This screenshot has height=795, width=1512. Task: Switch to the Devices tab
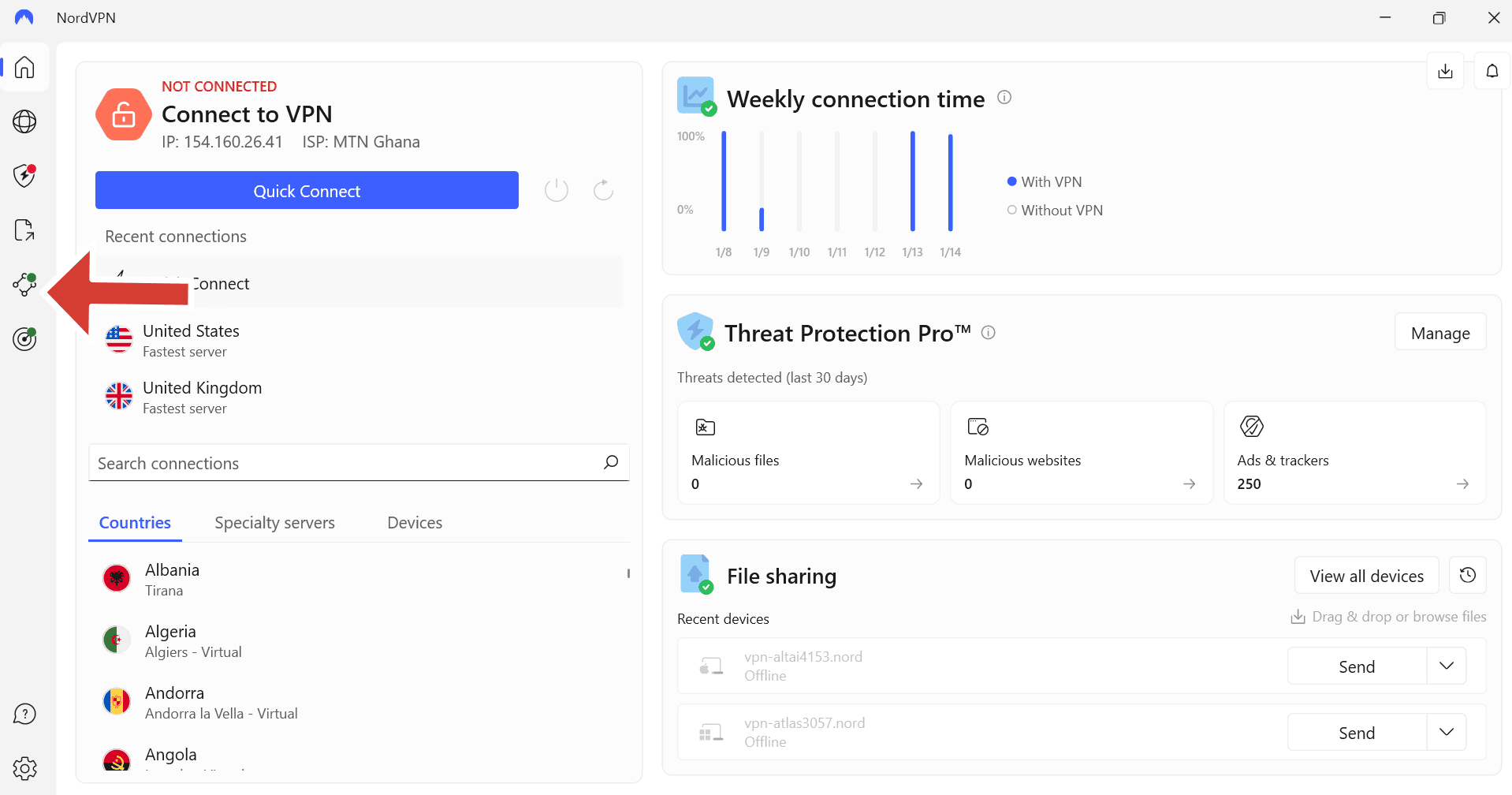tap(415, 523)
